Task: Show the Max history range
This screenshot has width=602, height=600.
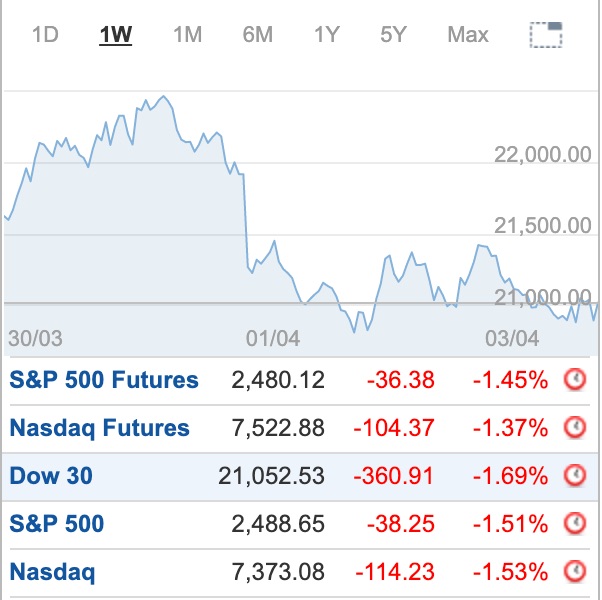Action: (467, 35)
